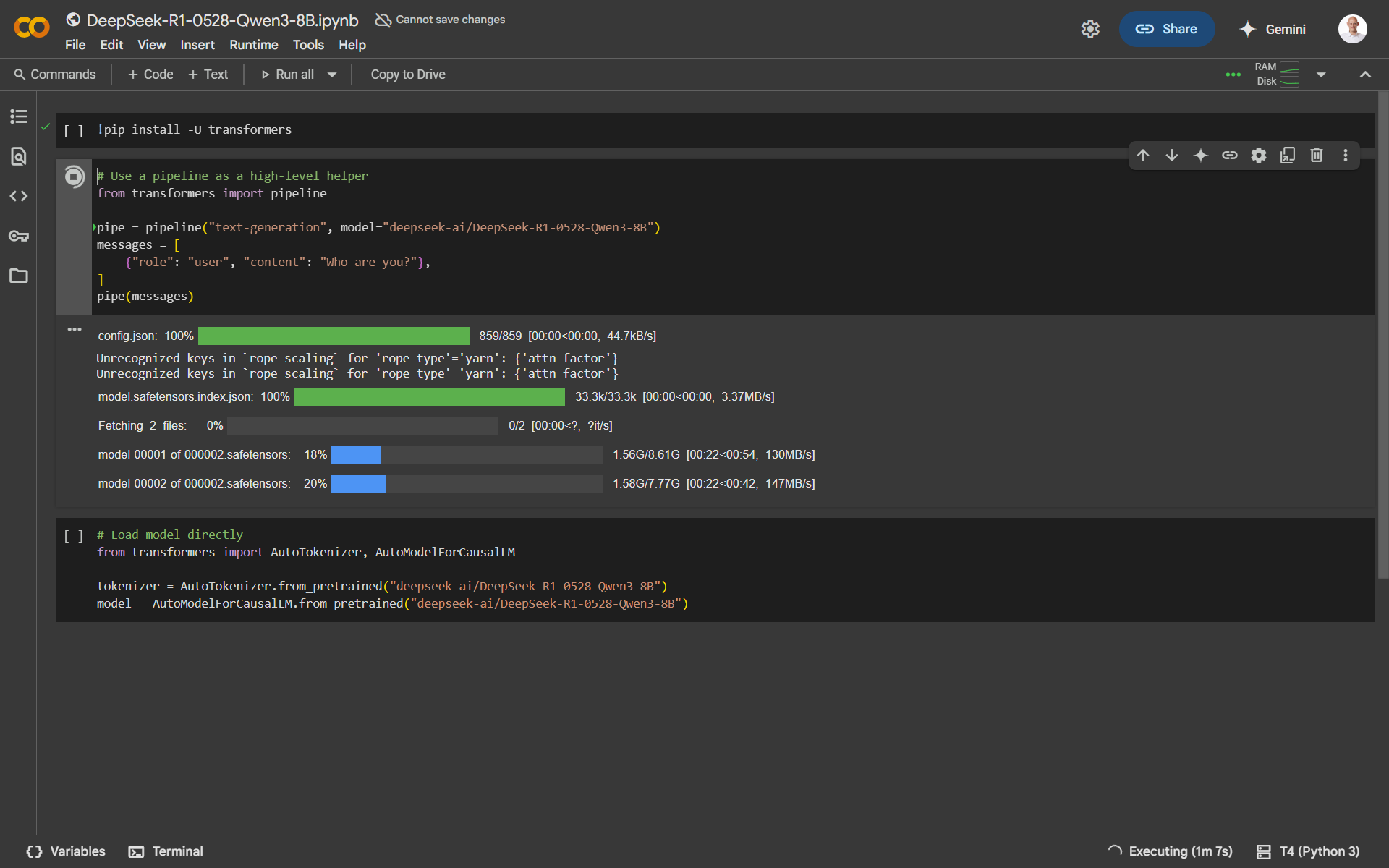The height and width of the screenshot is (868, 1389).
Task: Open the File menu
Action: coord(75,45)
